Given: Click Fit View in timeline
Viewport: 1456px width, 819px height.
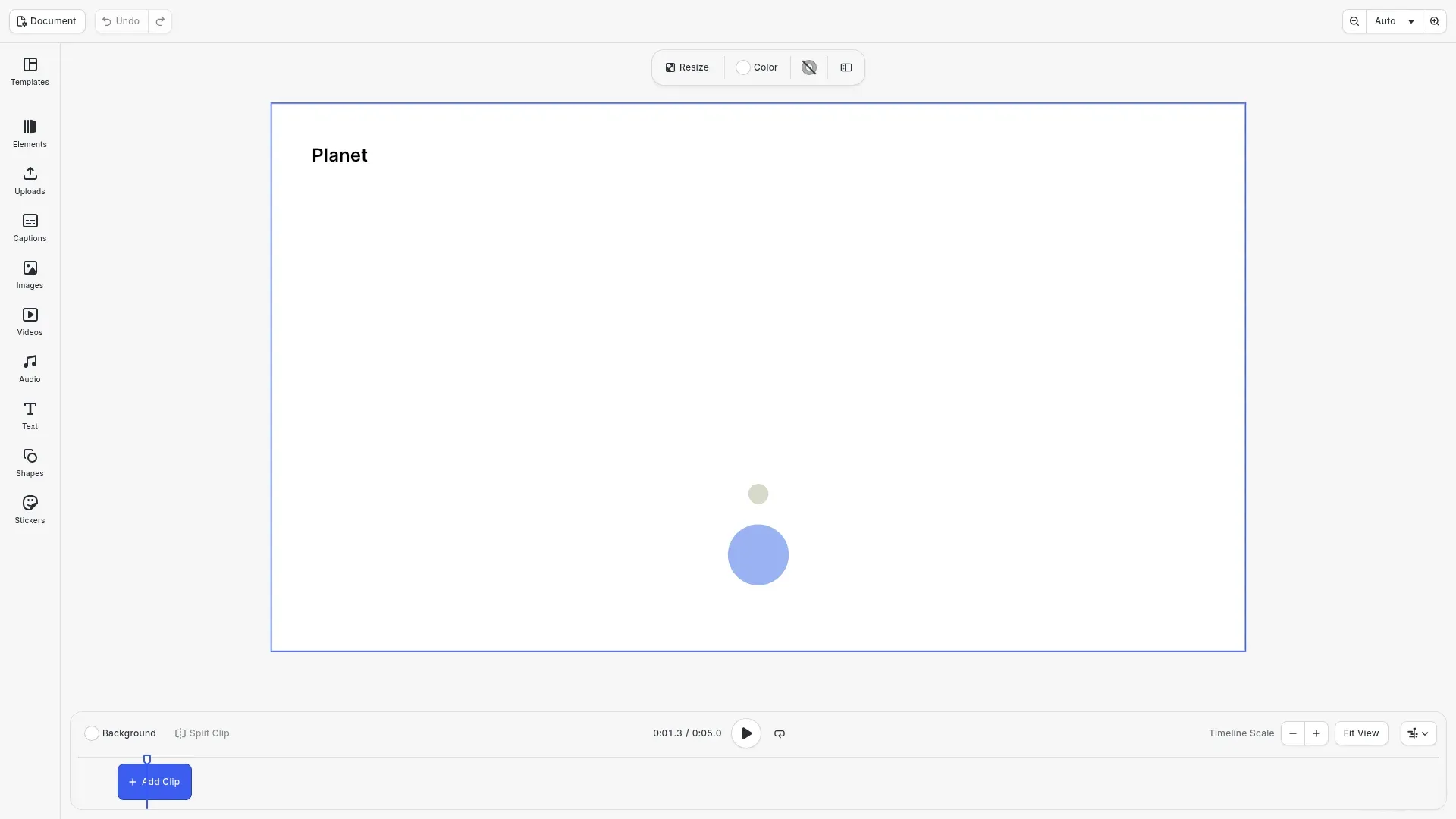Looking at the screenshot, I should coord(1361,733).
